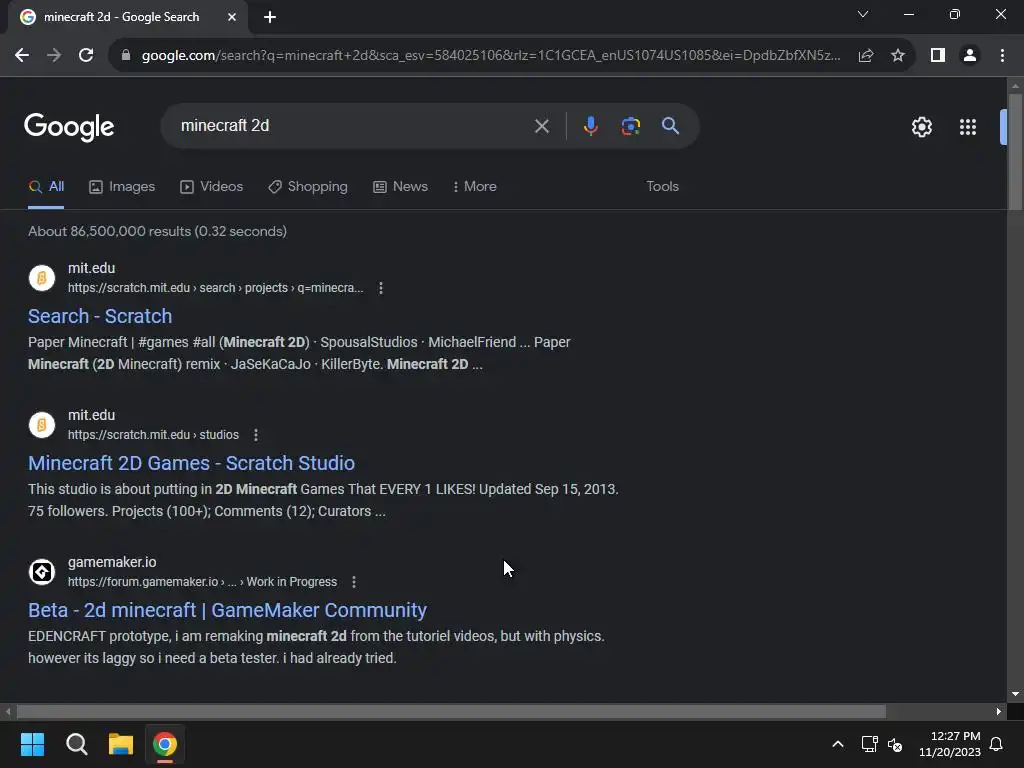Screen dimensions: 1024x768
Task: Click the address bar URL
Action: coord(491,56)
